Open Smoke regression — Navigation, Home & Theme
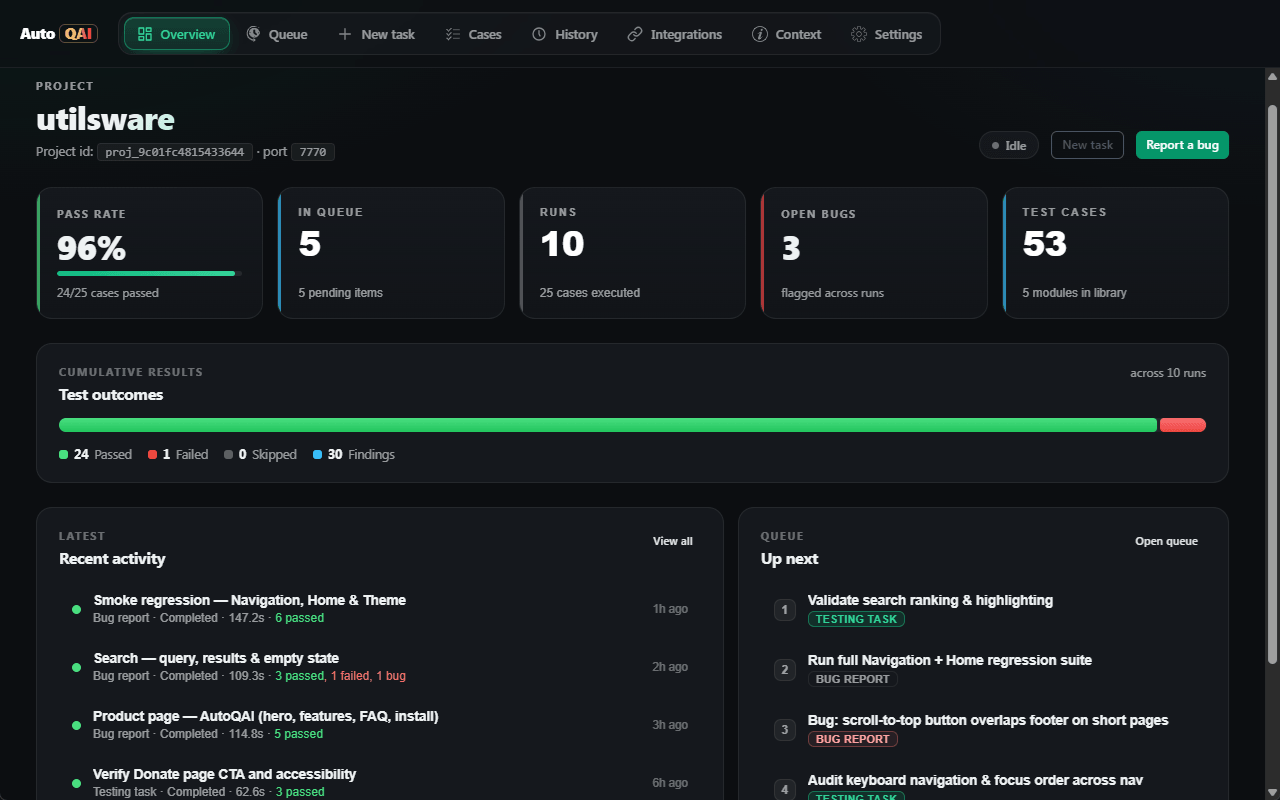 [x=250, y=600]
